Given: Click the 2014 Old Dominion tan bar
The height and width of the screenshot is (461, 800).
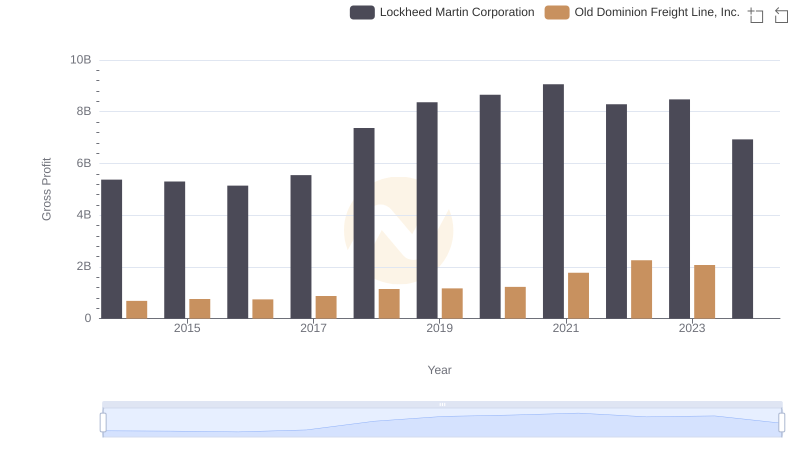Looking at the screenshot, I should (x=137, y=310).
